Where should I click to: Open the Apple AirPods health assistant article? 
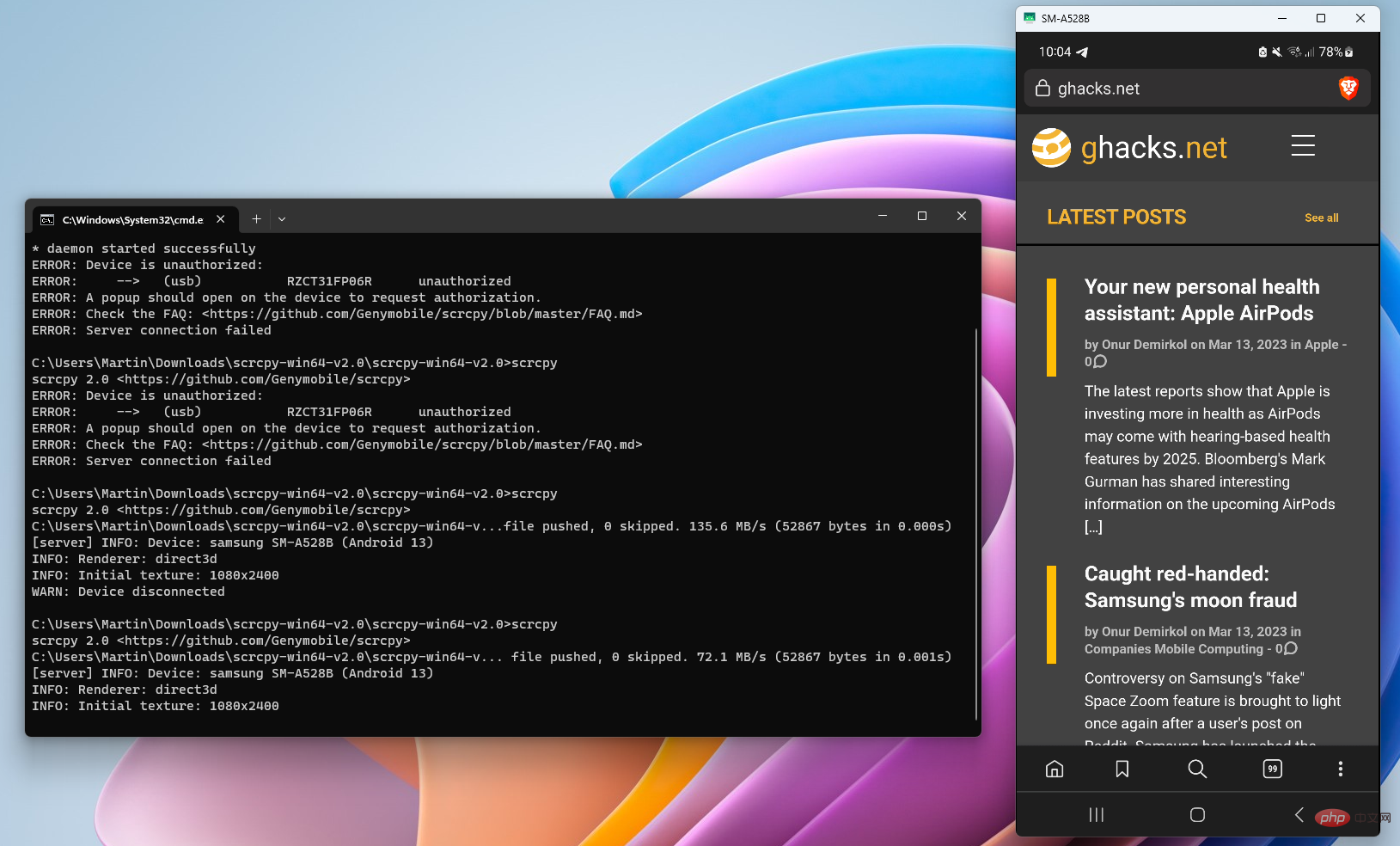1201,299
